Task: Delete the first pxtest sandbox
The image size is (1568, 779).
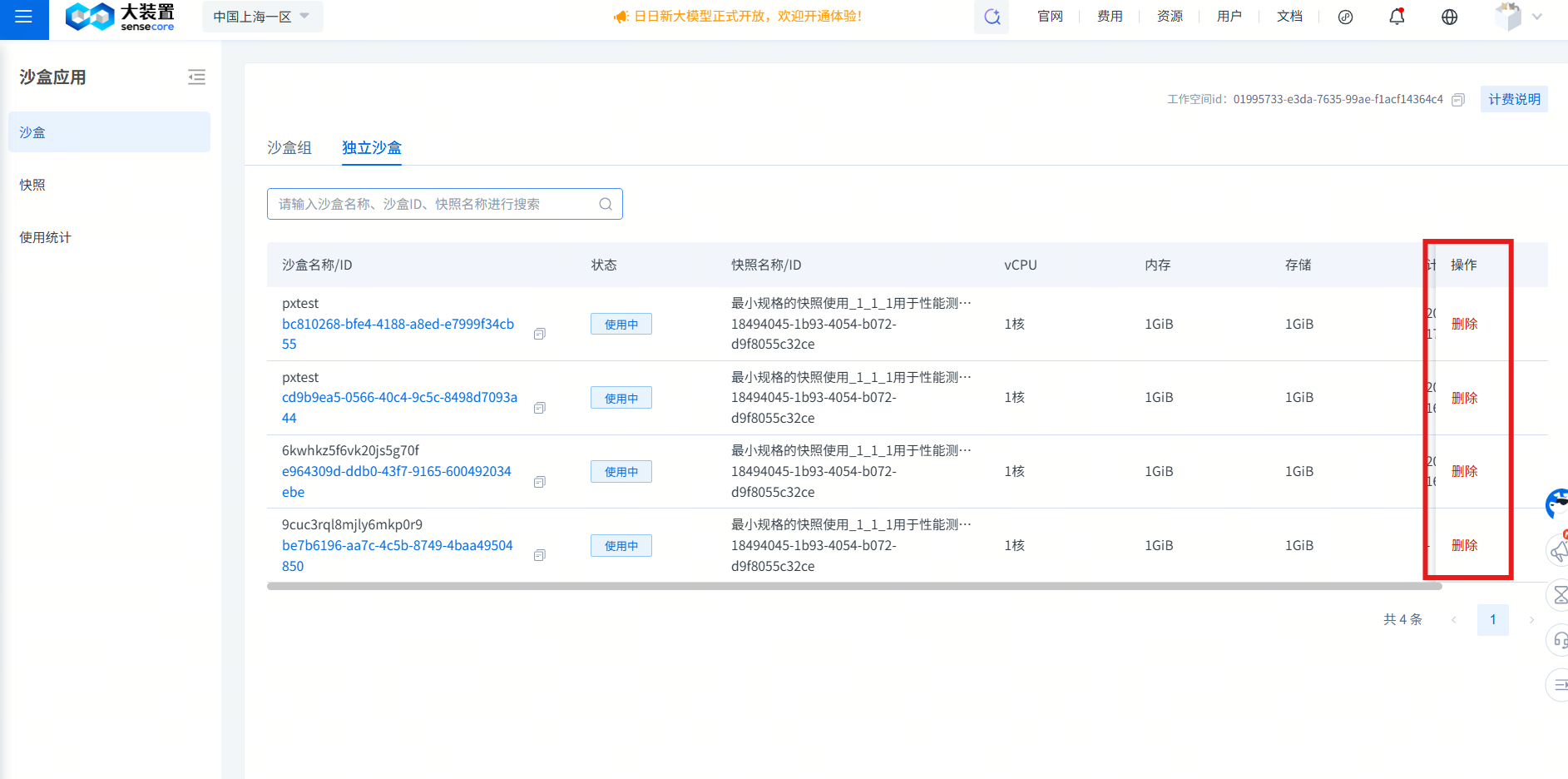Action: (x=1464, y=324)
